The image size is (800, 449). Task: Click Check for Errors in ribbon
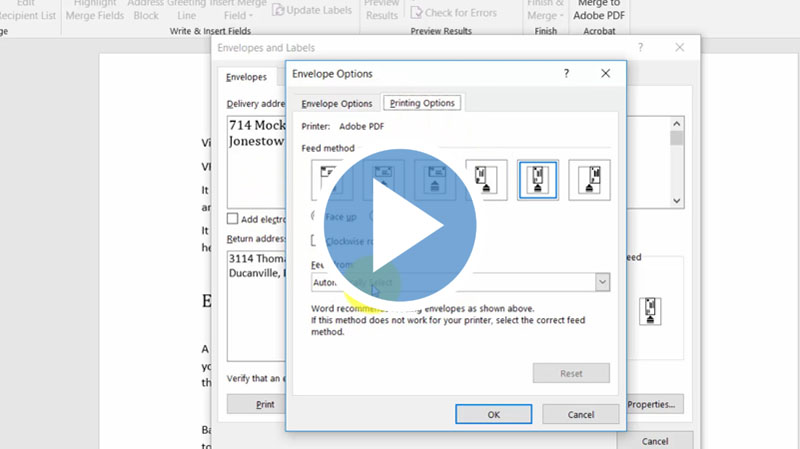(457, 13)
